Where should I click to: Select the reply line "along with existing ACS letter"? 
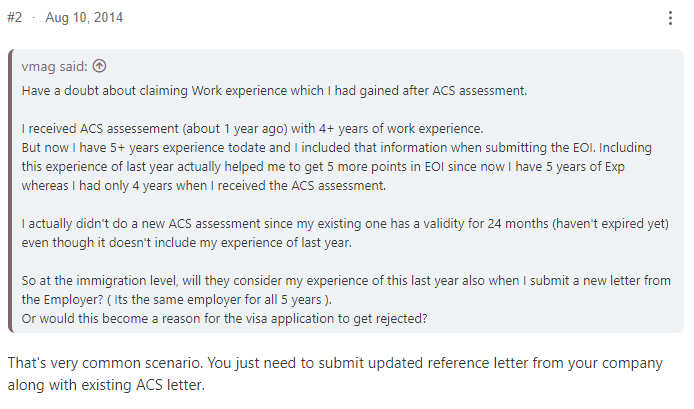[x=106, y=385]
